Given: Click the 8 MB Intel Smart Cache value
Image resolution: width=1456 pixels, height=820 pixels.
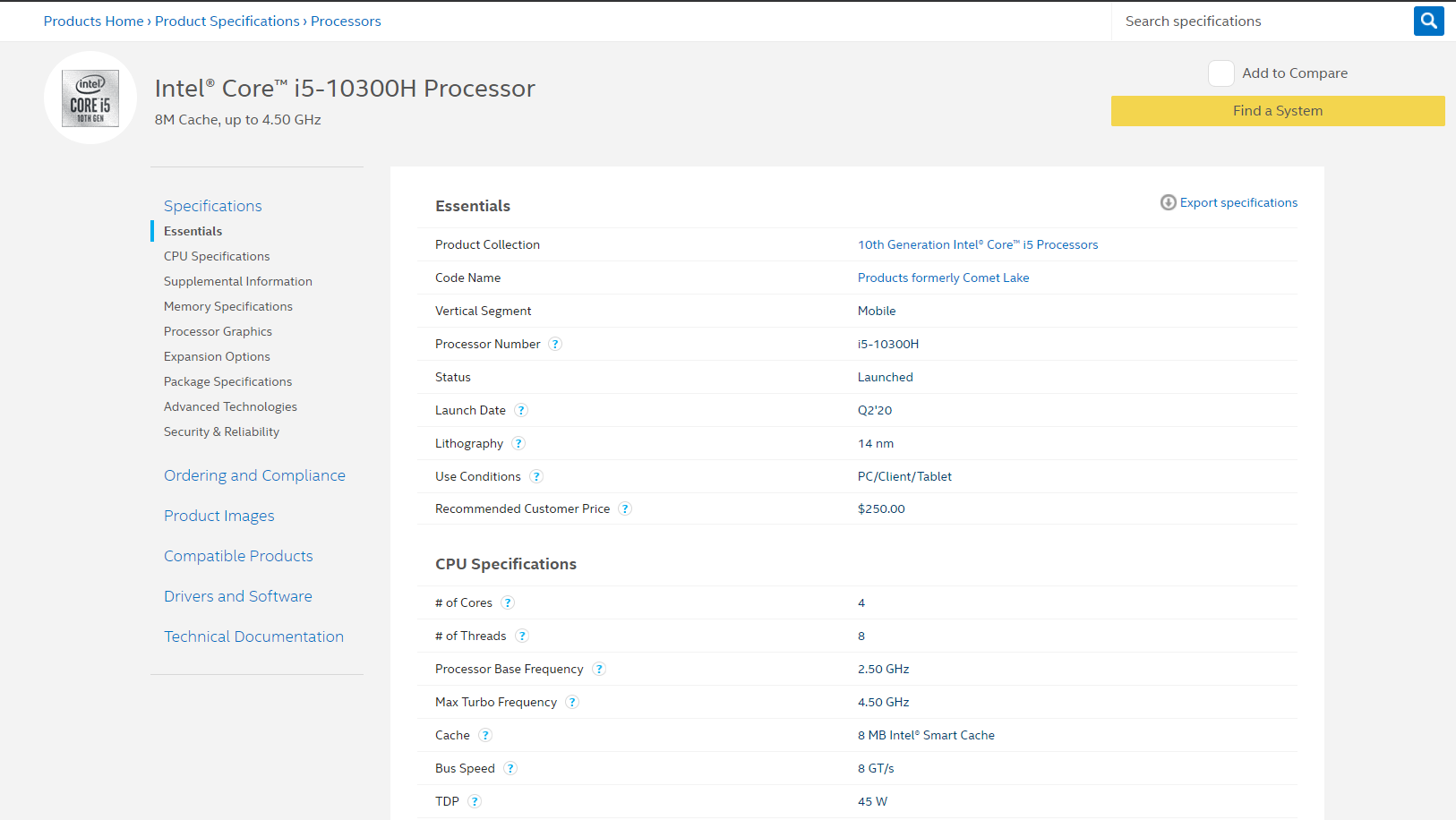Looking at the screenshot, I should [926, 735].
